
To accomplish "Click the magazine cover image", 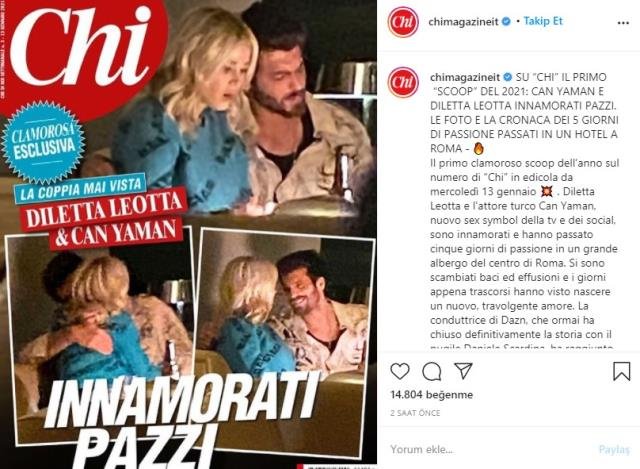I will coord(188,234).
